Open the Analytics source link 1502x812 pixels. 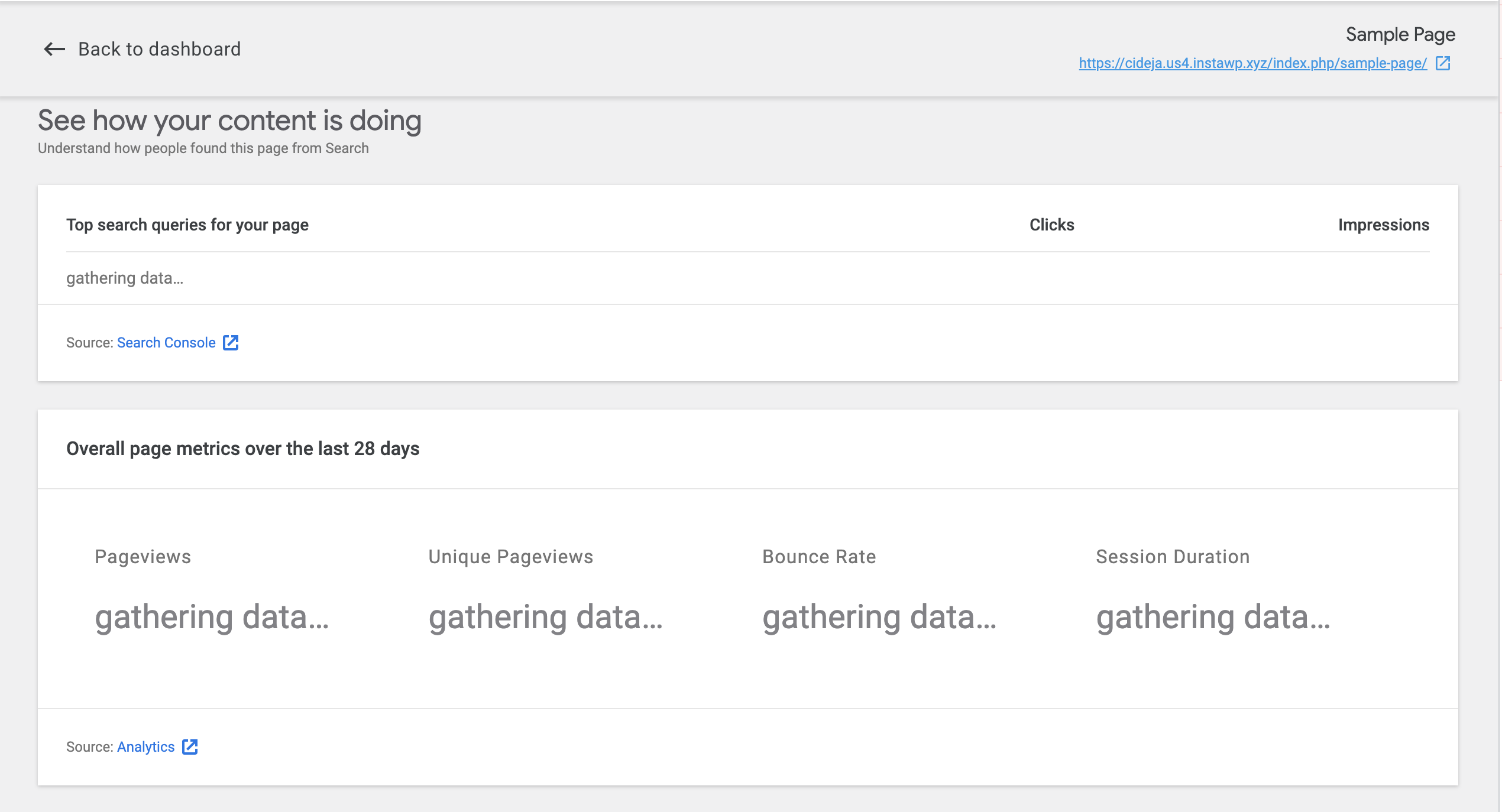145,747
